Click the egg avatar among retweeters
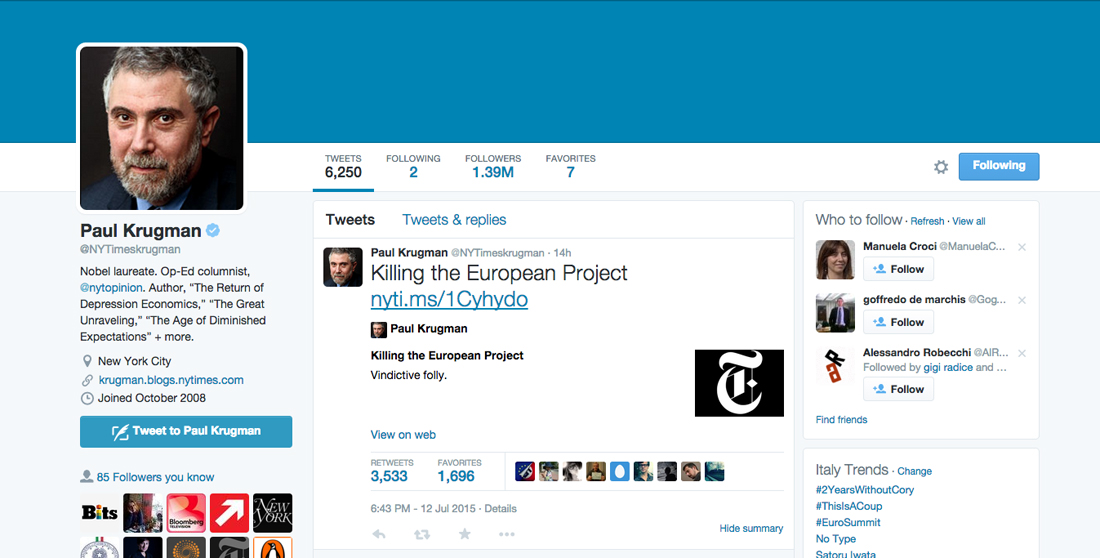The height and width of the screenshot is (558, 1100). click(x=619, y=471)
